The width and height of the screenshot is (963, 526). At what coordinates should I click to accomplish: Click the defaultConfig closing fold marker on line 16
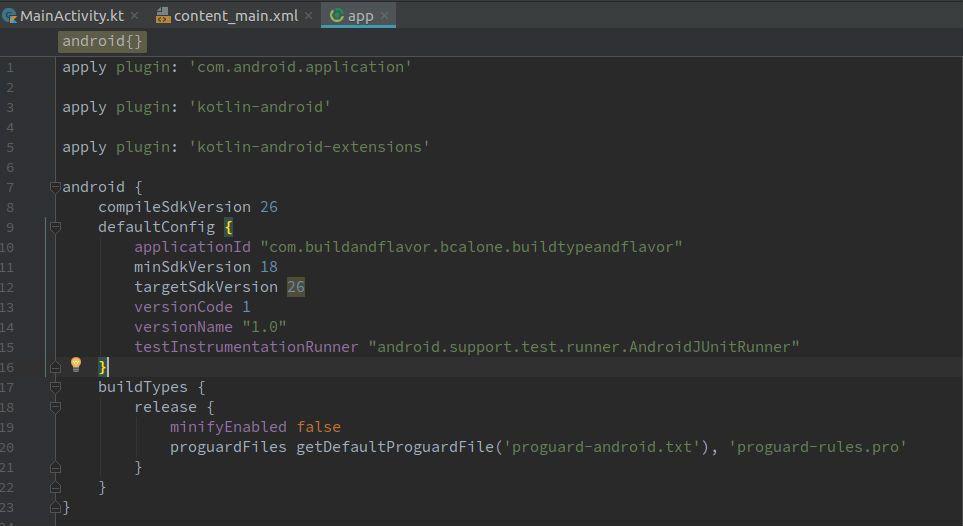[x=55, y=367]
